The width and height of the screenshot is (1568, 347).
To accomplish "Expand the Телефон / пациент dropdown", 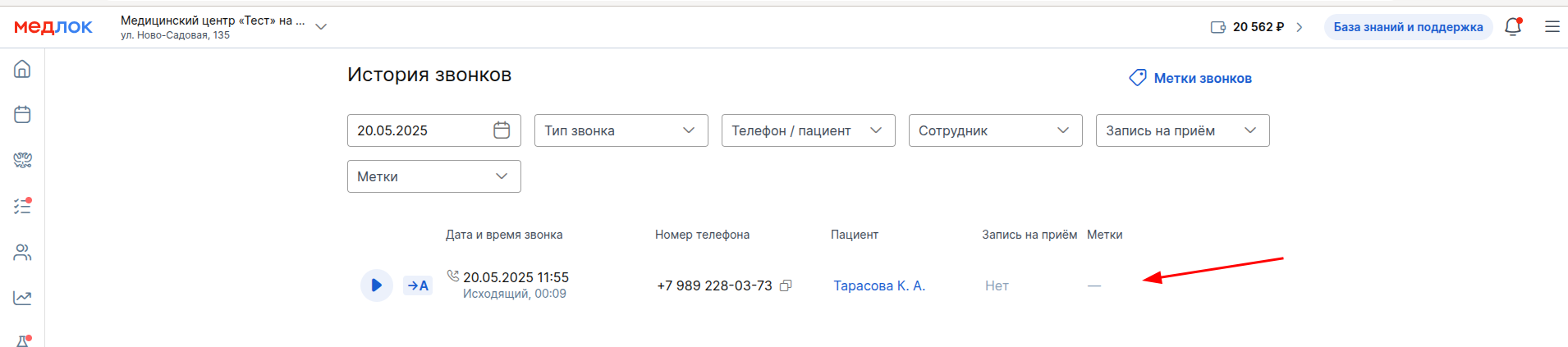I will (809, 130).
